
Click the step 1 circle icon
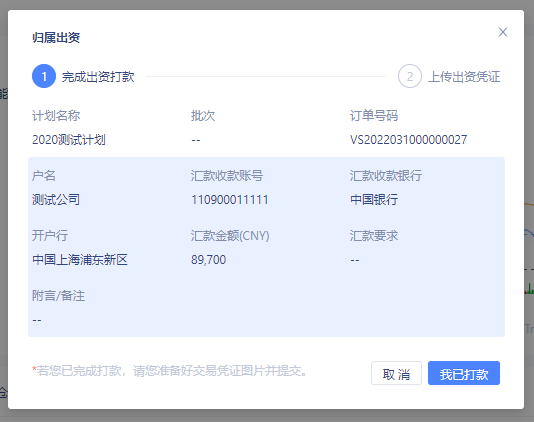tap(44, 76)
